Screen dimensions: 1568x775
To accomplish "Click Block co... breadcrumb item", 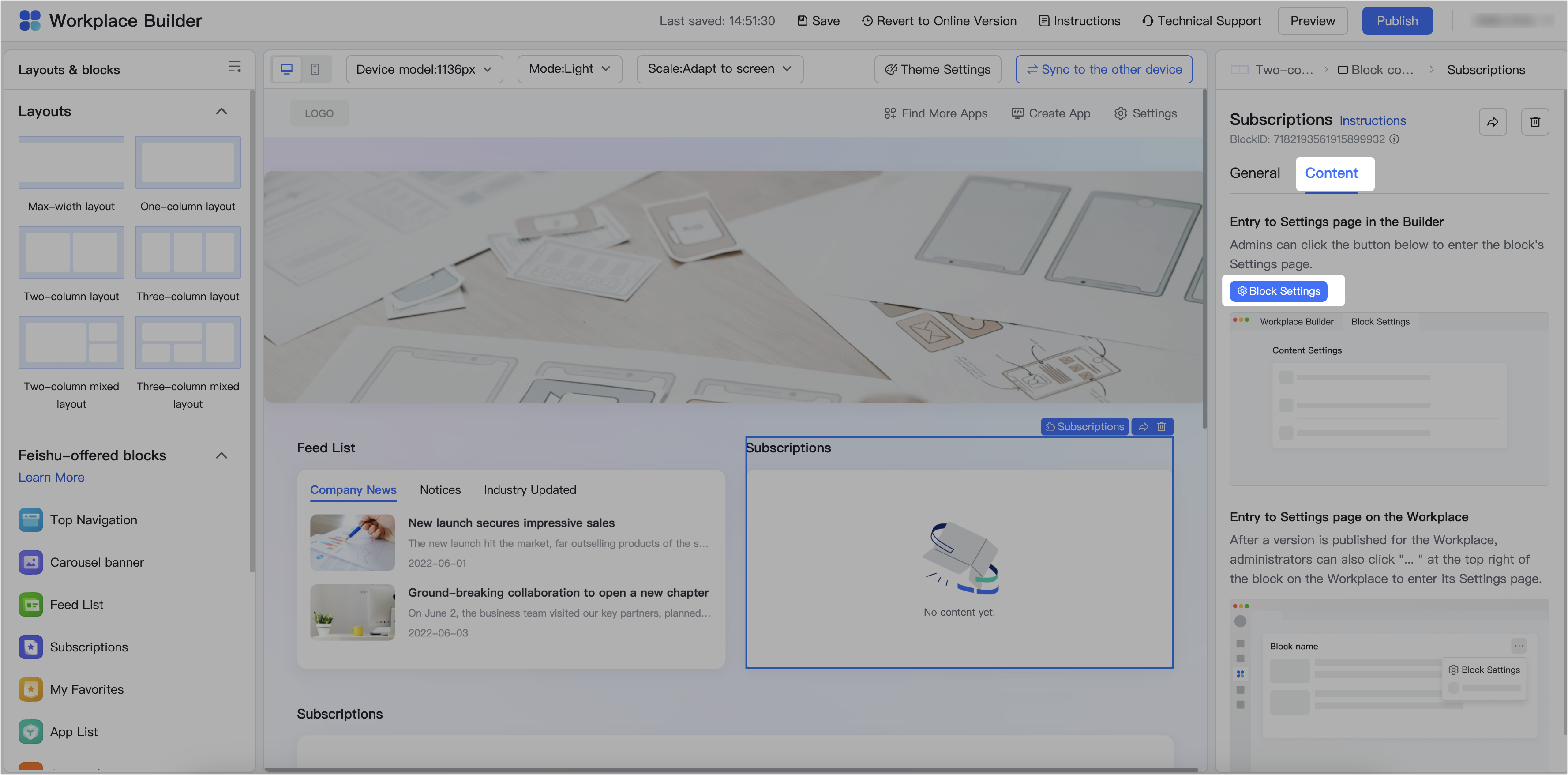I will (1376, 70).
